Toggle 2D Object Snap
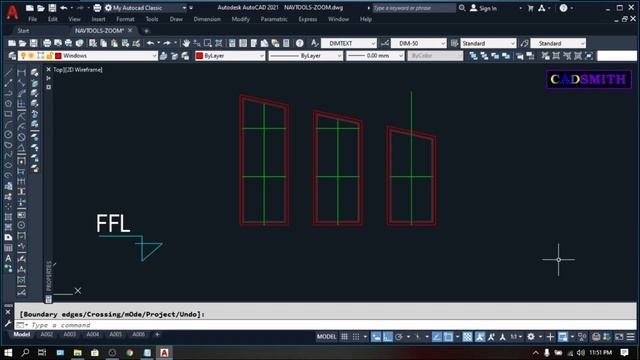This screenshot has height=360, width=640. [448, 337]
